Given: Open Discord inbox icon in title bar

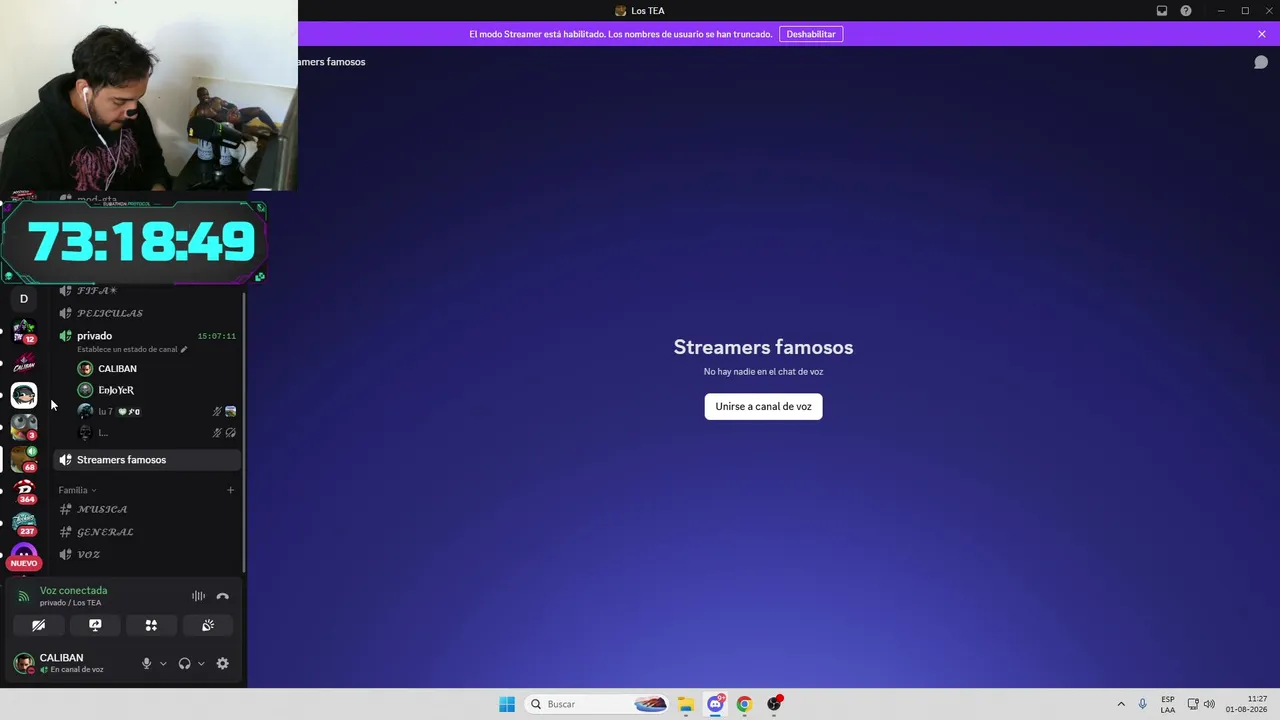Looking at the screenshot, I should pyautogui.click(x=1162, y=11).
